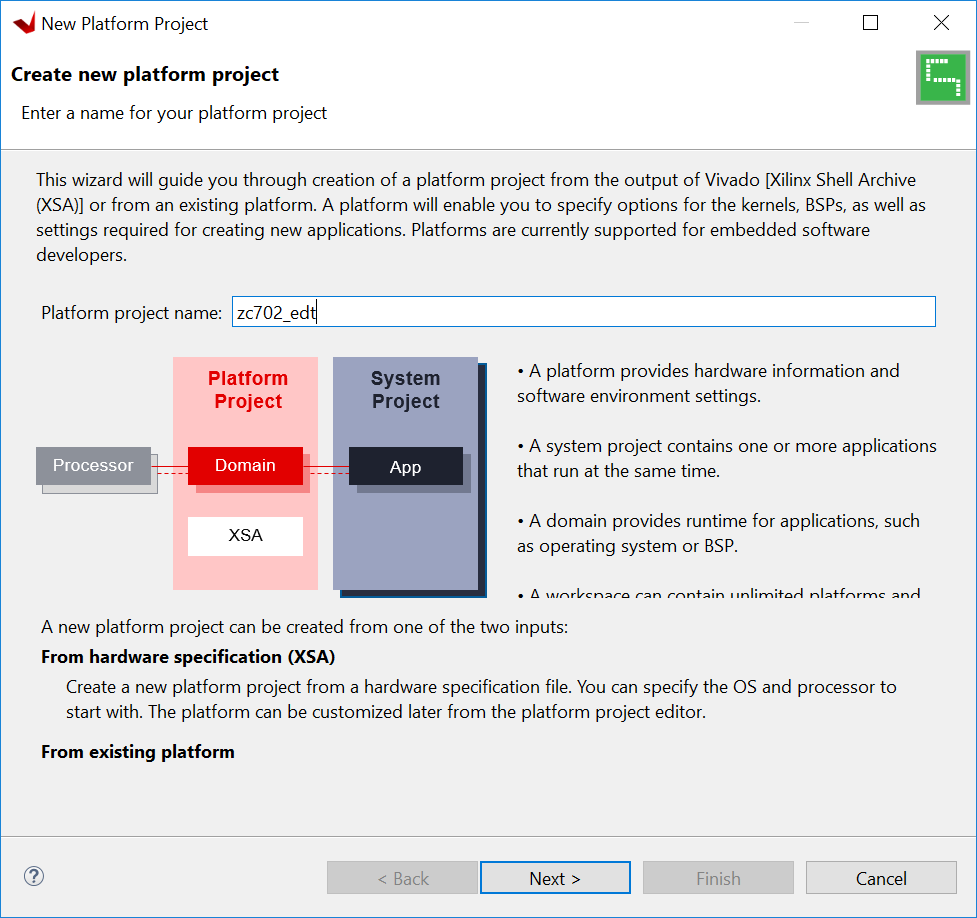Click the Platform Project diagram heading
This screenshot has height=918, width=977.
pyautogui.click(x=247, y=390)
